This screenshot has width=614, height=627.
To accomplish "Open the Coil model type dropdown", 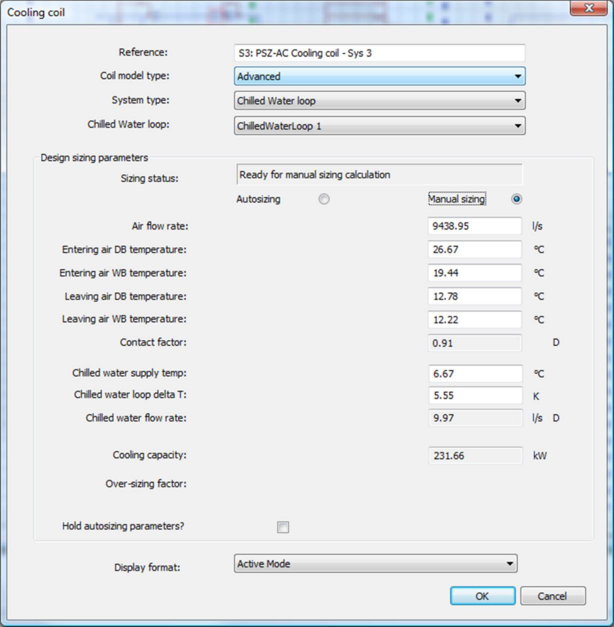I will point(379,76).
